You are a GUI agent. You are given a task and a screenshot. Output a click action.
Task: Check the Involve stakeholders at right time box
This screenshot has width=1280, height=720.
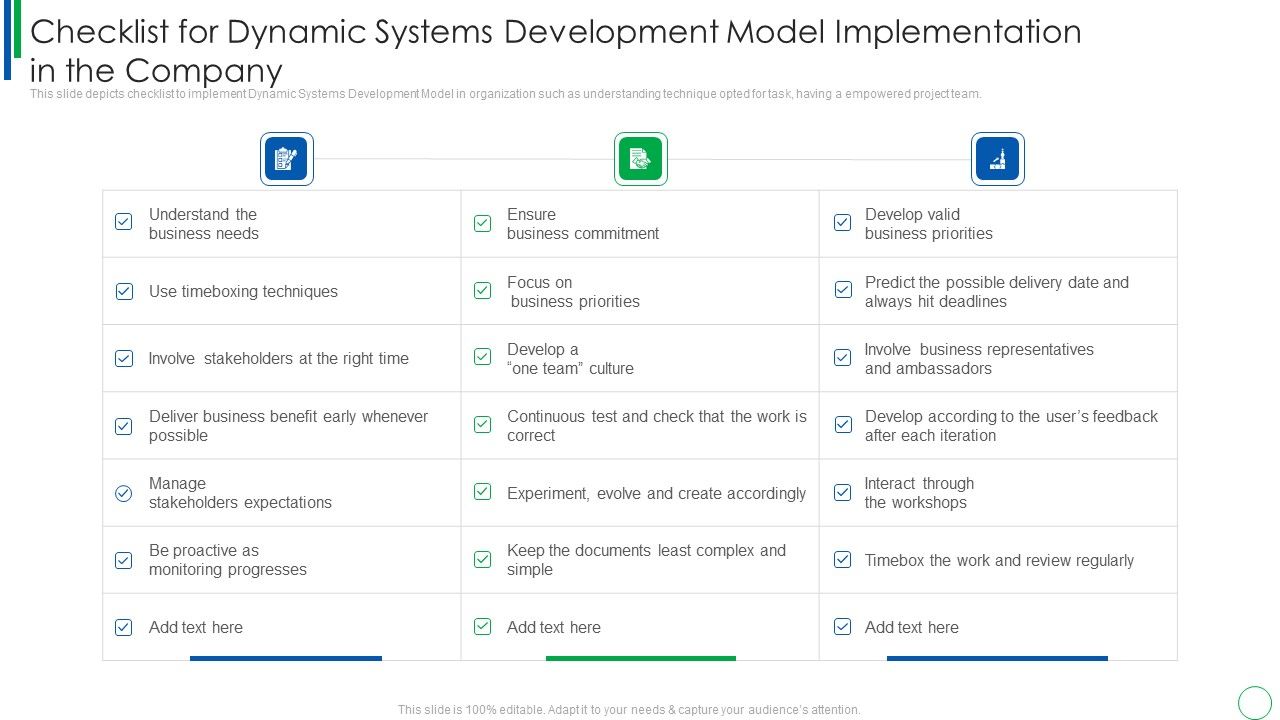tap(124, 358)
